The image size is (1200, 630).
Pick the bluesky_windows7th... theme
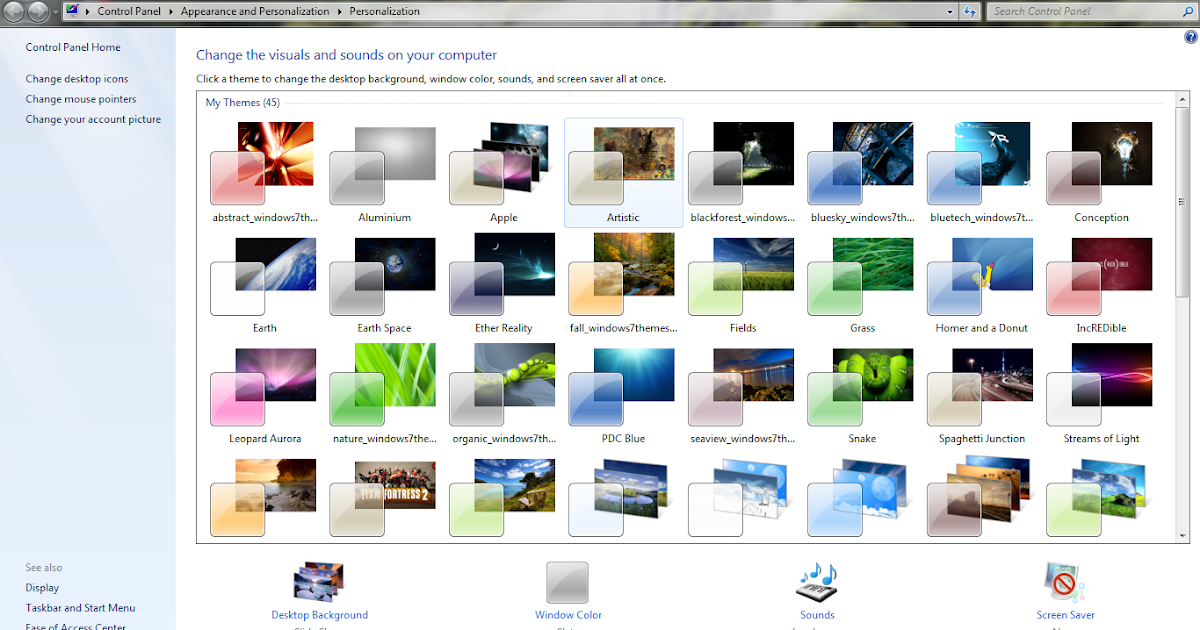(862, 173)
